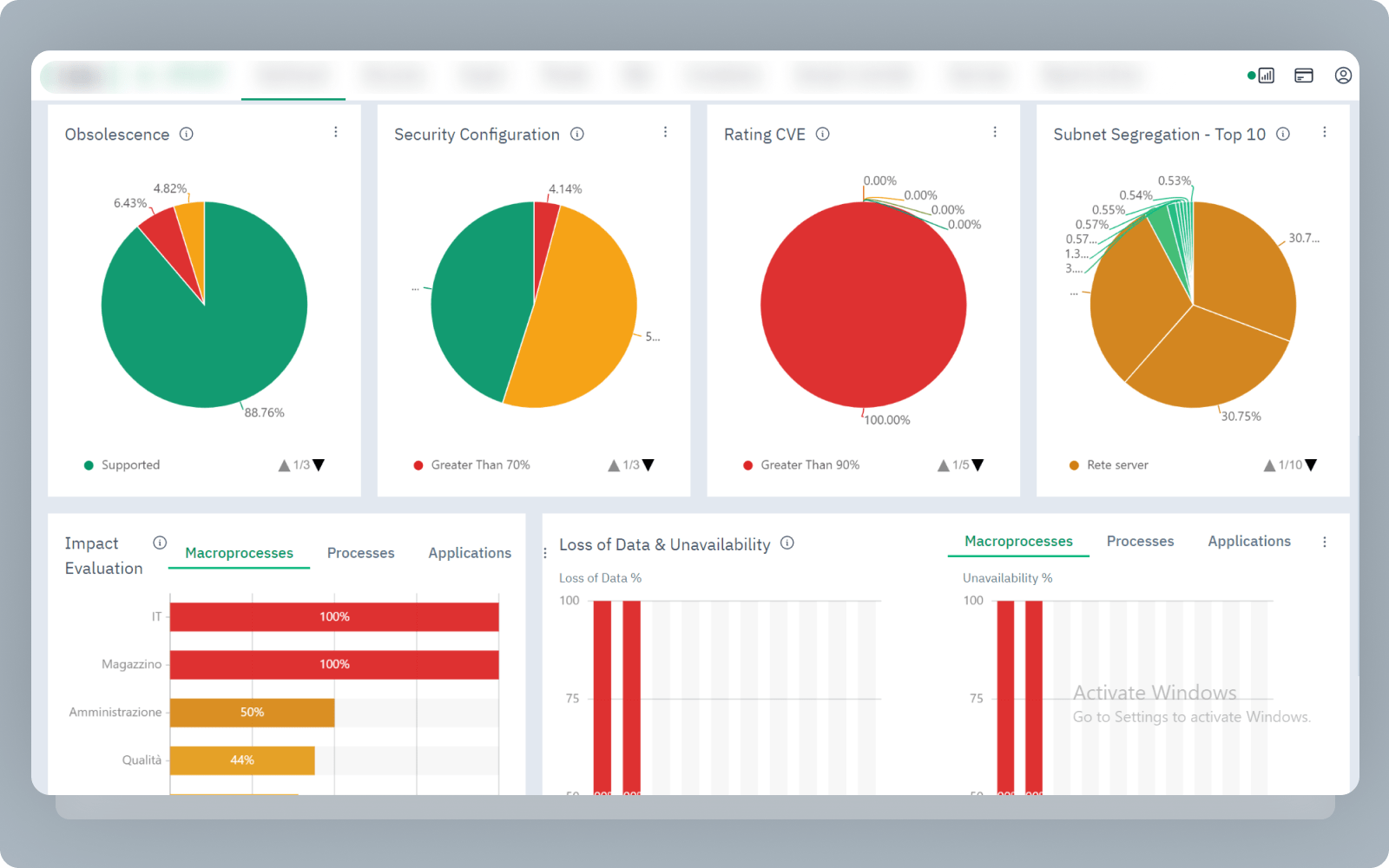Go to next legend page in Obsolescence

pos(319,465)
